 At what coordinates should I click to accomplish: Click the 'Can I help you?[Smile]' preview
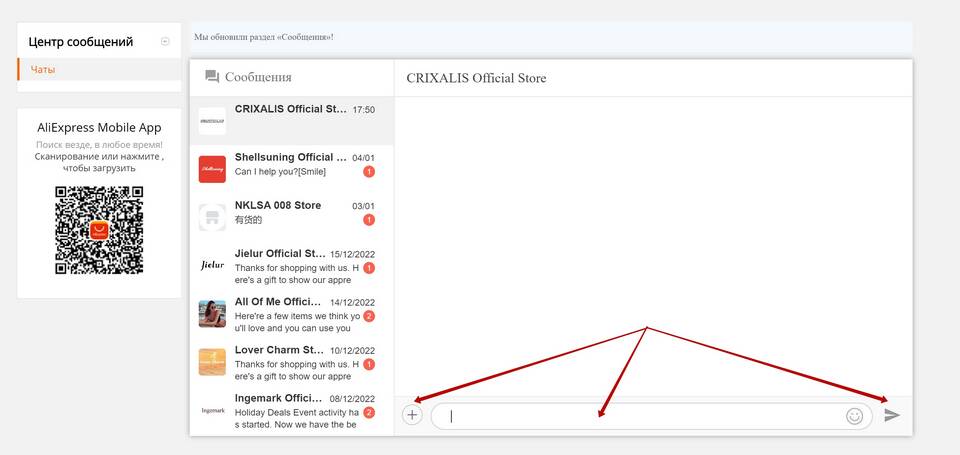pyautogui.click(x=280, y=172)
